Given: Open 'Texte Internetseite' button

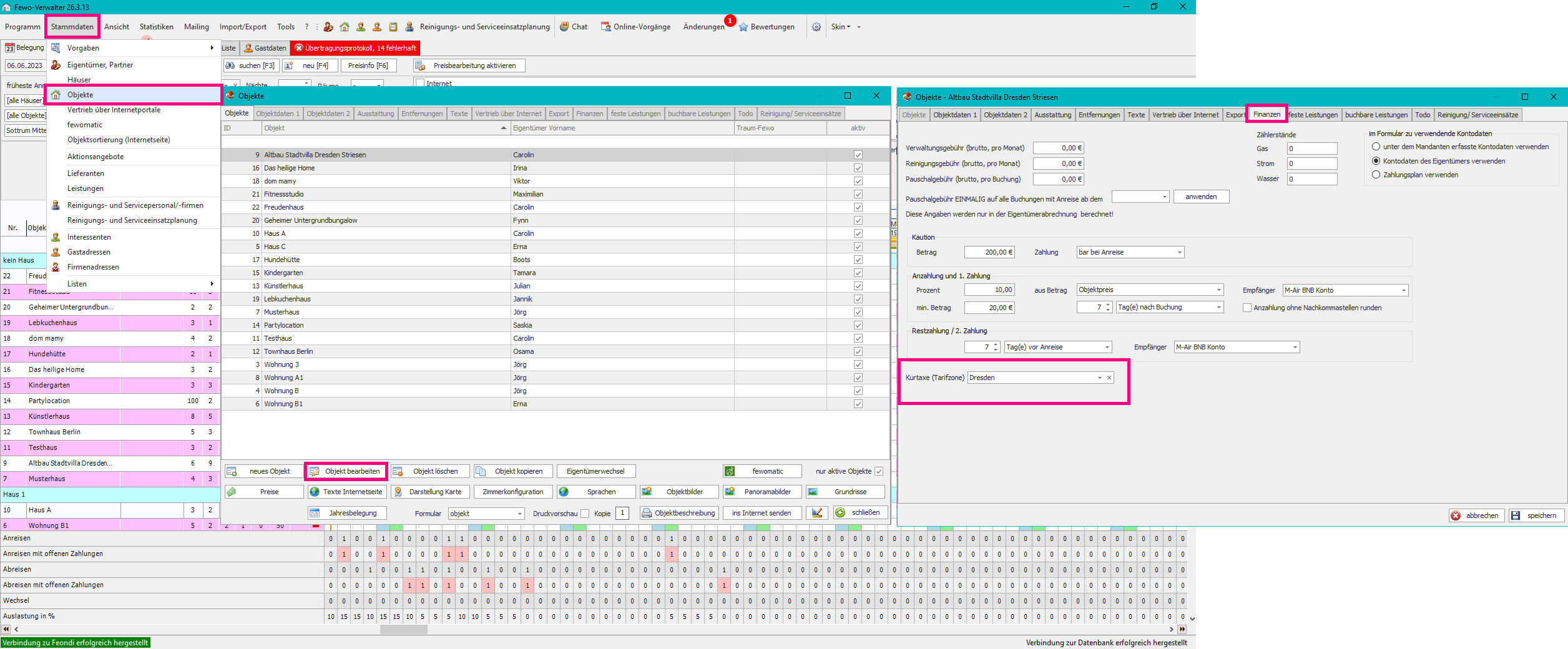Looking at the screenshot, I should point(346,492).
